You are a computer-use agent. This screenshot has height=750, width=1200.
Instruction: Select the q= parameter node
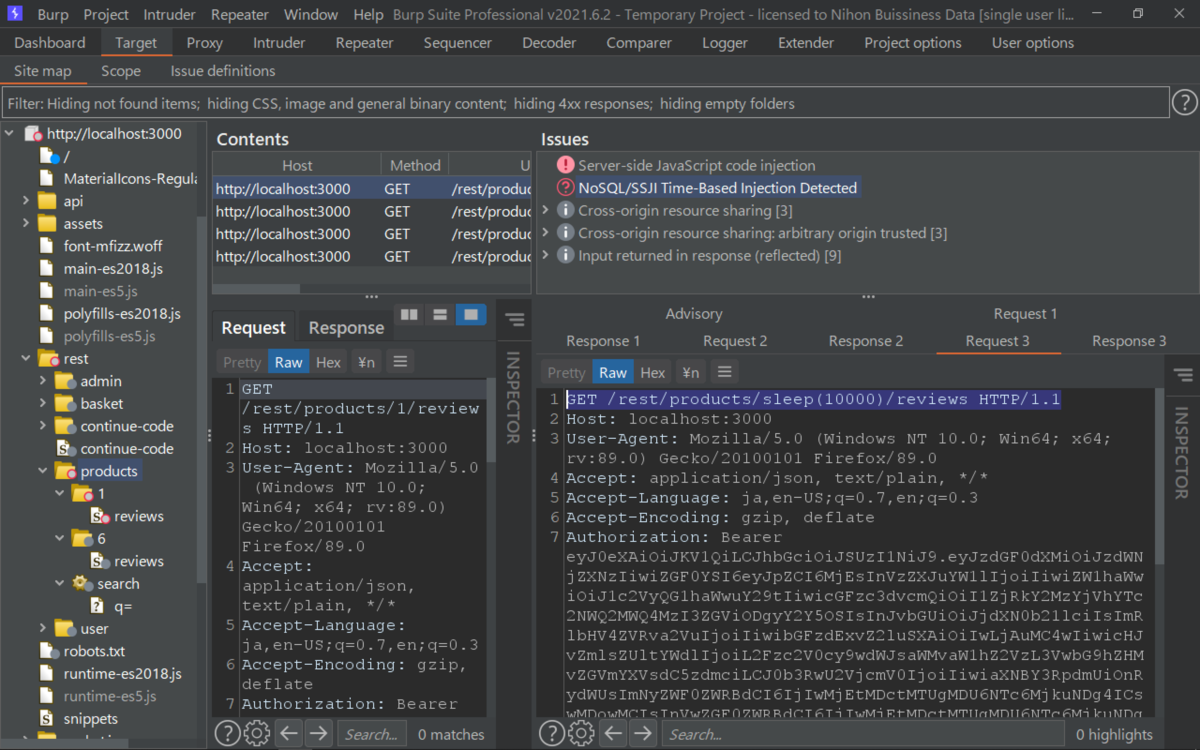(x=123, y=606)
